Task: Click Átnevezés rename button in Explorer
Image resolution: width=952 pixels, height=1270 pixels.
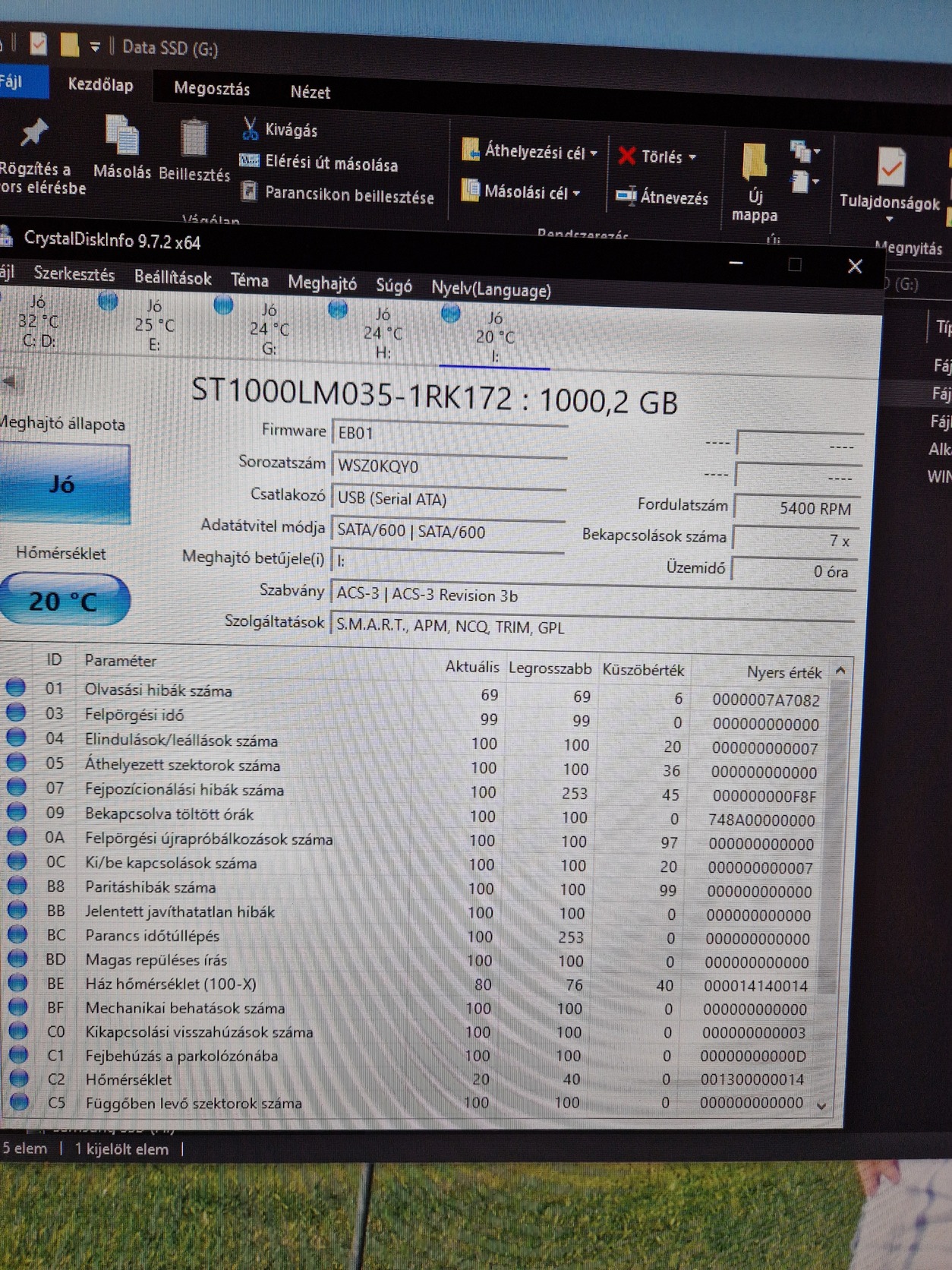Action: [663, 197]
